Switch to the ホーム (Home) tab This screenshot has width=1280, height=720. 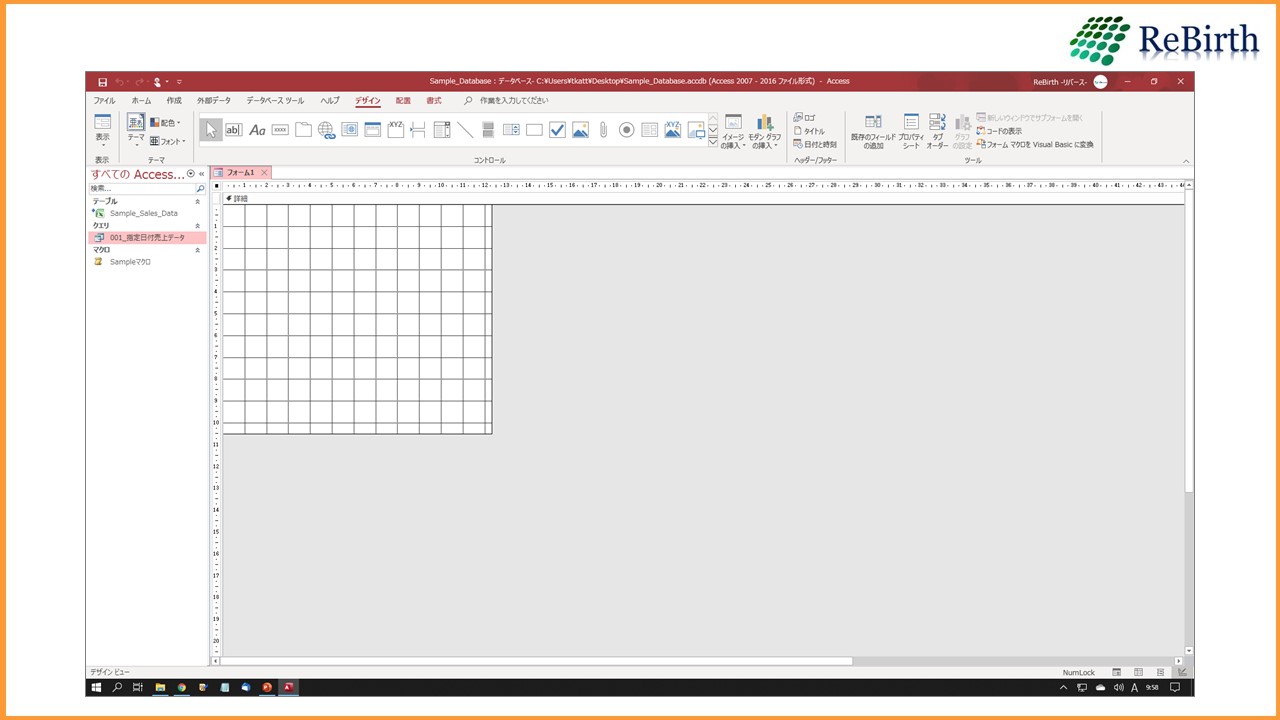pos(141,101)
